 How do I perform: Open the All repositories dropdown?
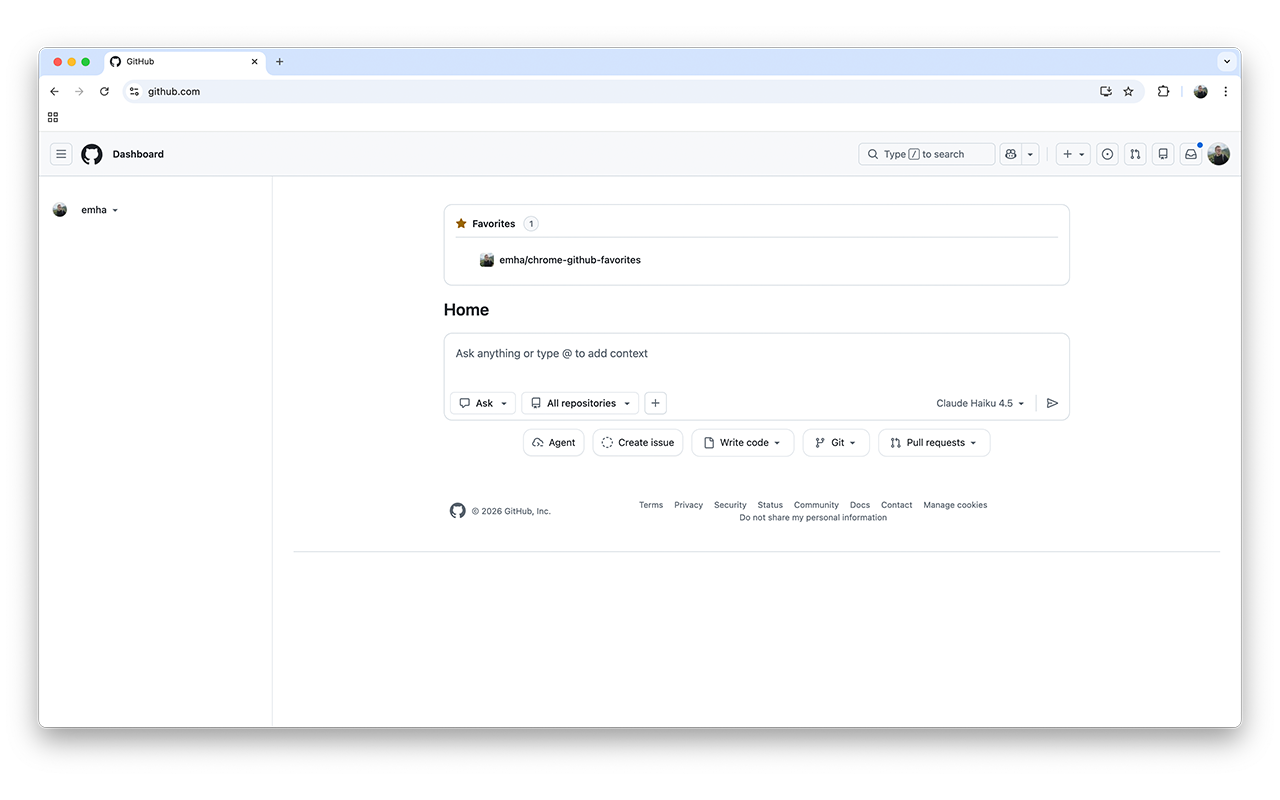pos(580,403)
